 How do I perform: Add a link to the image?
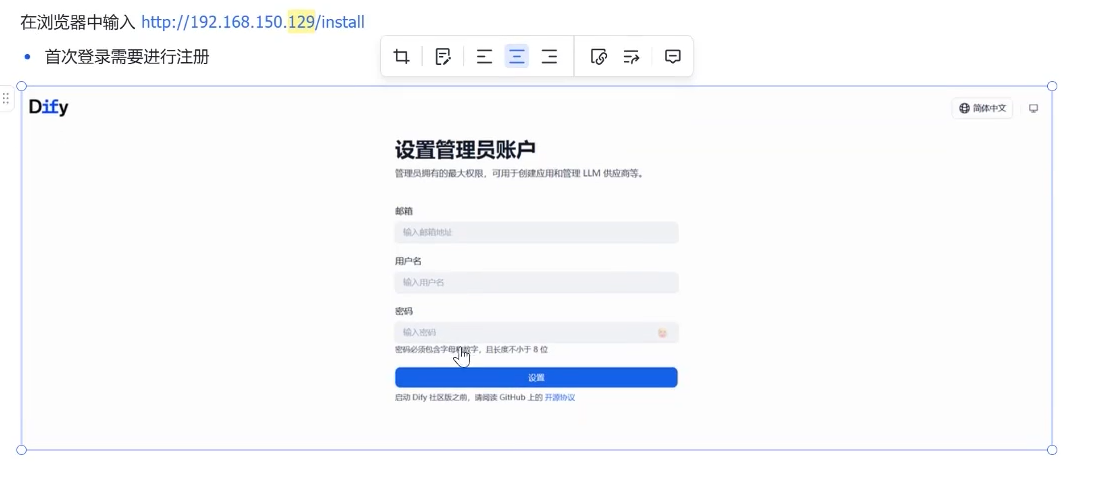coord(598,57)
